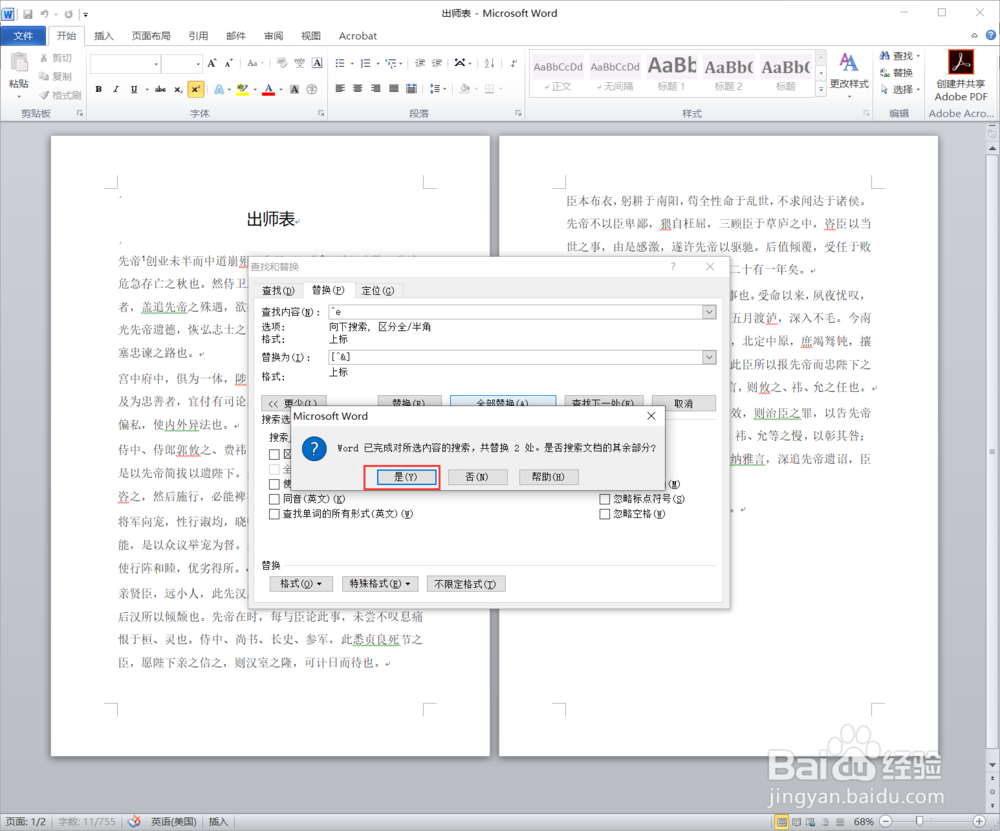Click 是(Y) in the Word message box

point(402,477)
